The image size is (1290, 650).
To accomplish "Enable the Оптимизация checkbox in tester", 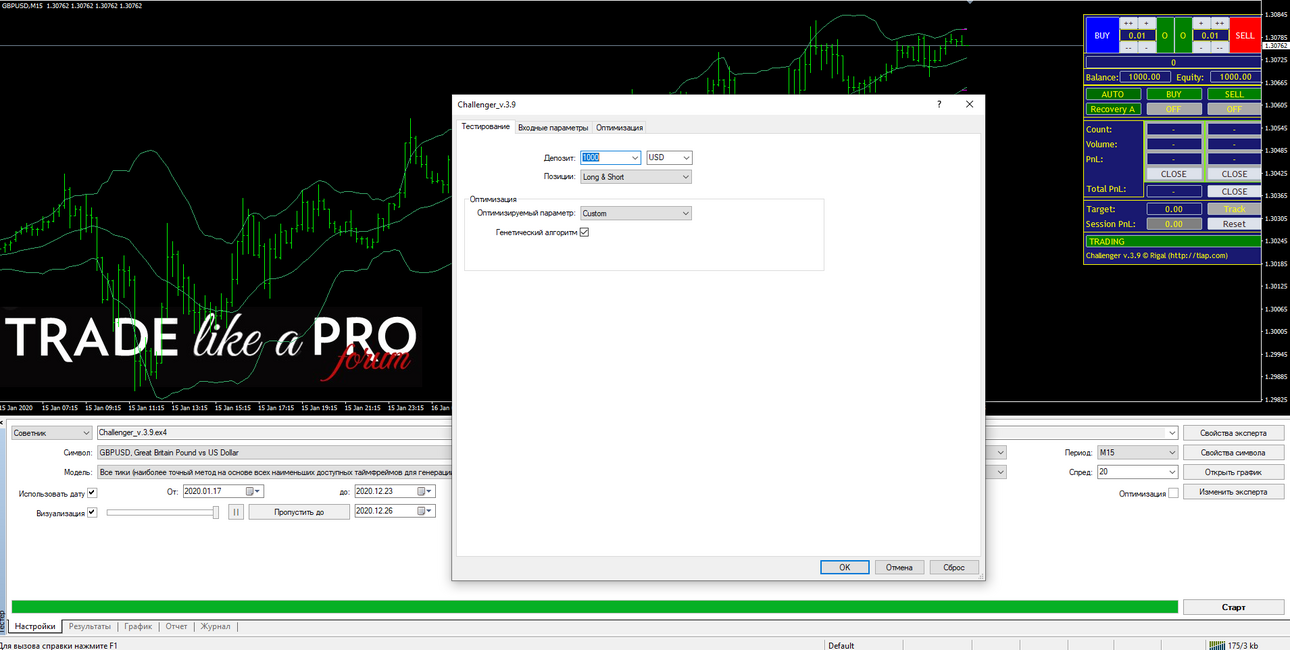I will (x=1174, y=492).
